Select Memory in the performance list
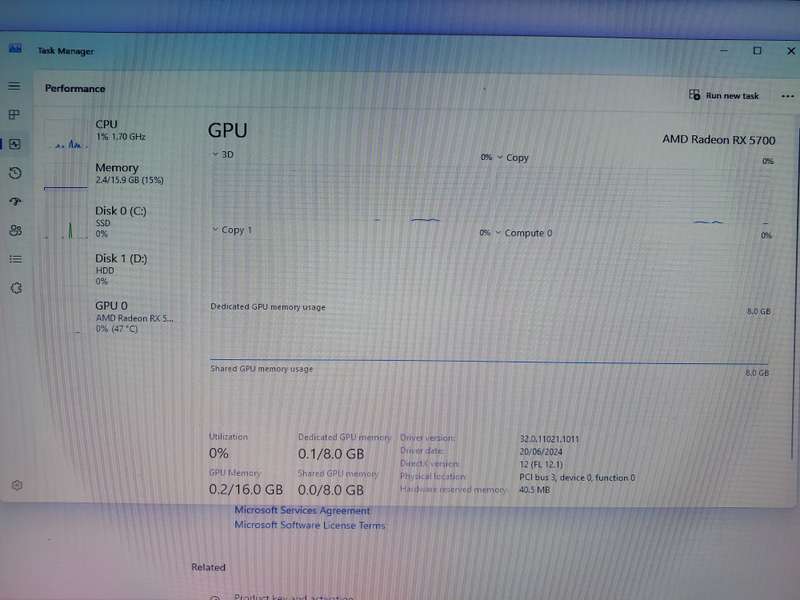The height and width of the screenshot is (600, 800). pos(116,174)
